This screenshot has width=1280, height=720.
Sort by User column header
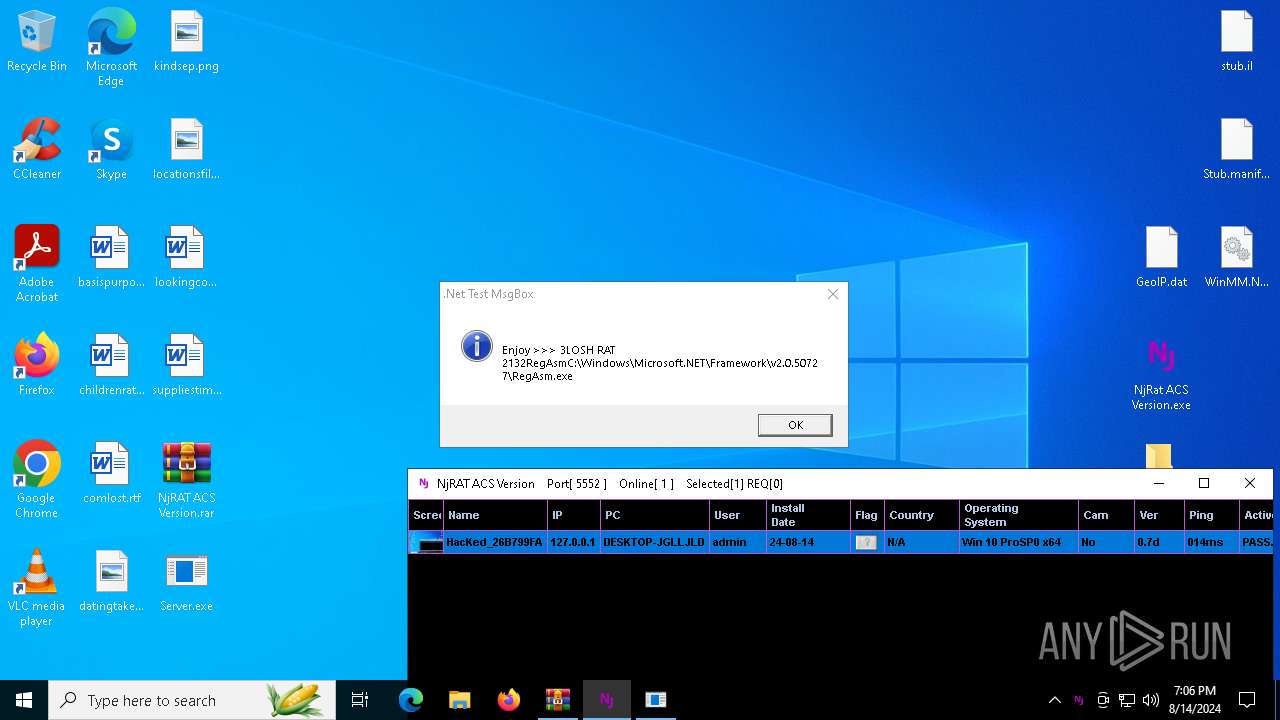737,515
